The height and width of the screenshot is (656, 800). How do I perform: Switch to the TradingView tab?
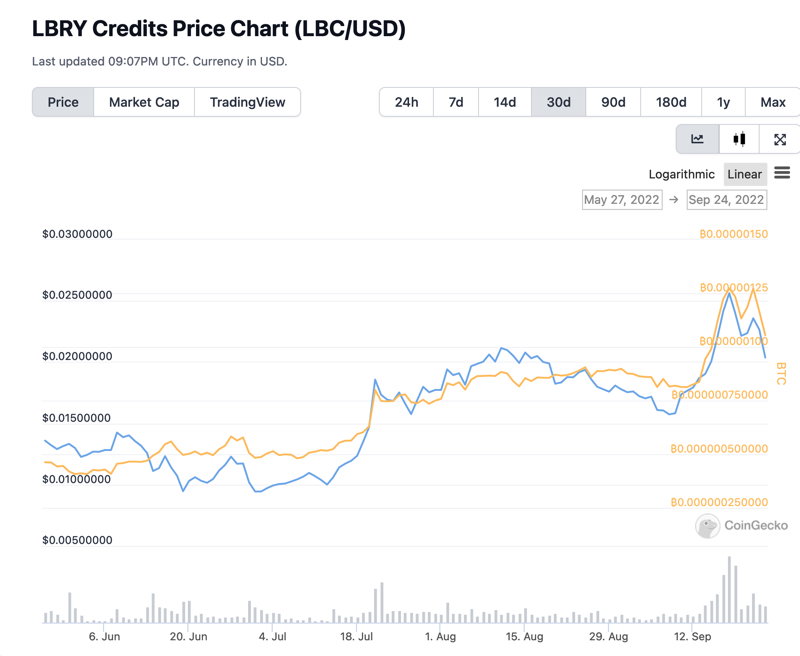point(247,102)
